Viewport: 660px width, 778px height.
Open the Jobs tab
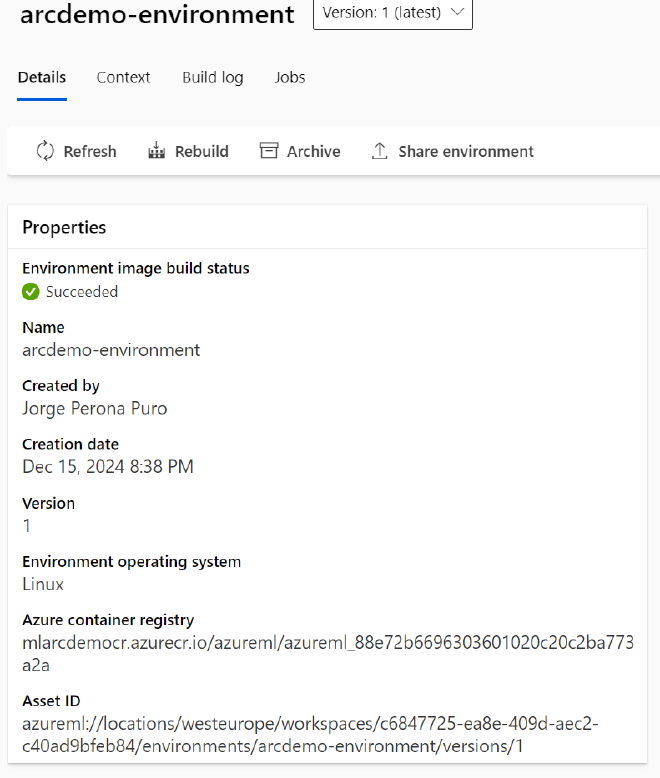tap(290, 77)
